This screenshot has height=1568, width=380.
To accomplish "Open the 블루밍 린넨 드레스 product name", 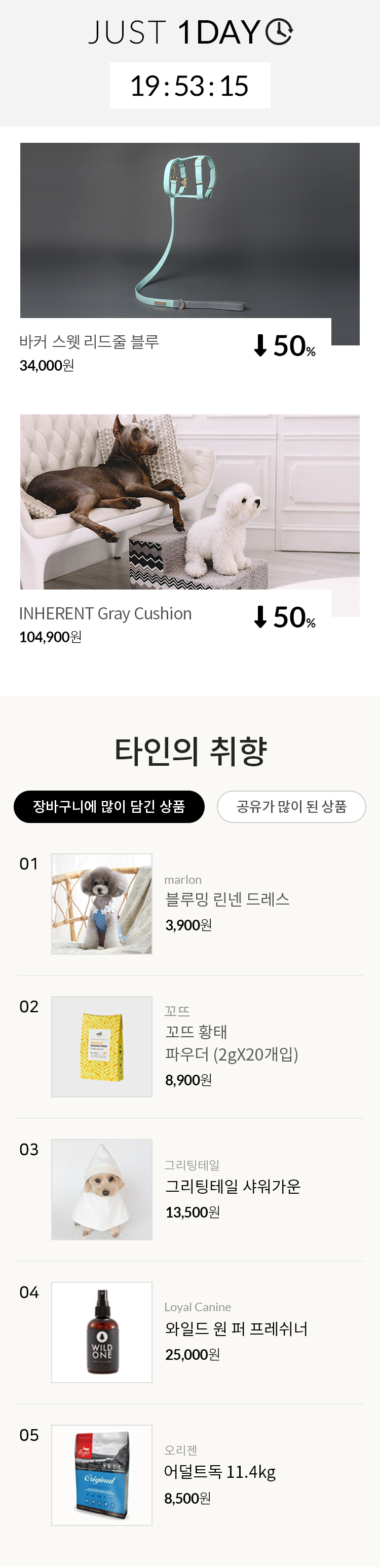I will click(x=227, y=899).
